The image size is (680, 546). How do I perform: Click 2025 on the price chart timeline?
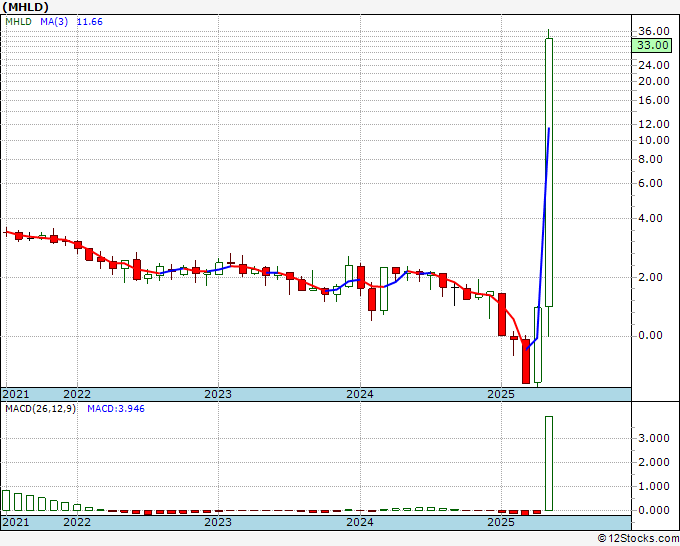(501, 394)
